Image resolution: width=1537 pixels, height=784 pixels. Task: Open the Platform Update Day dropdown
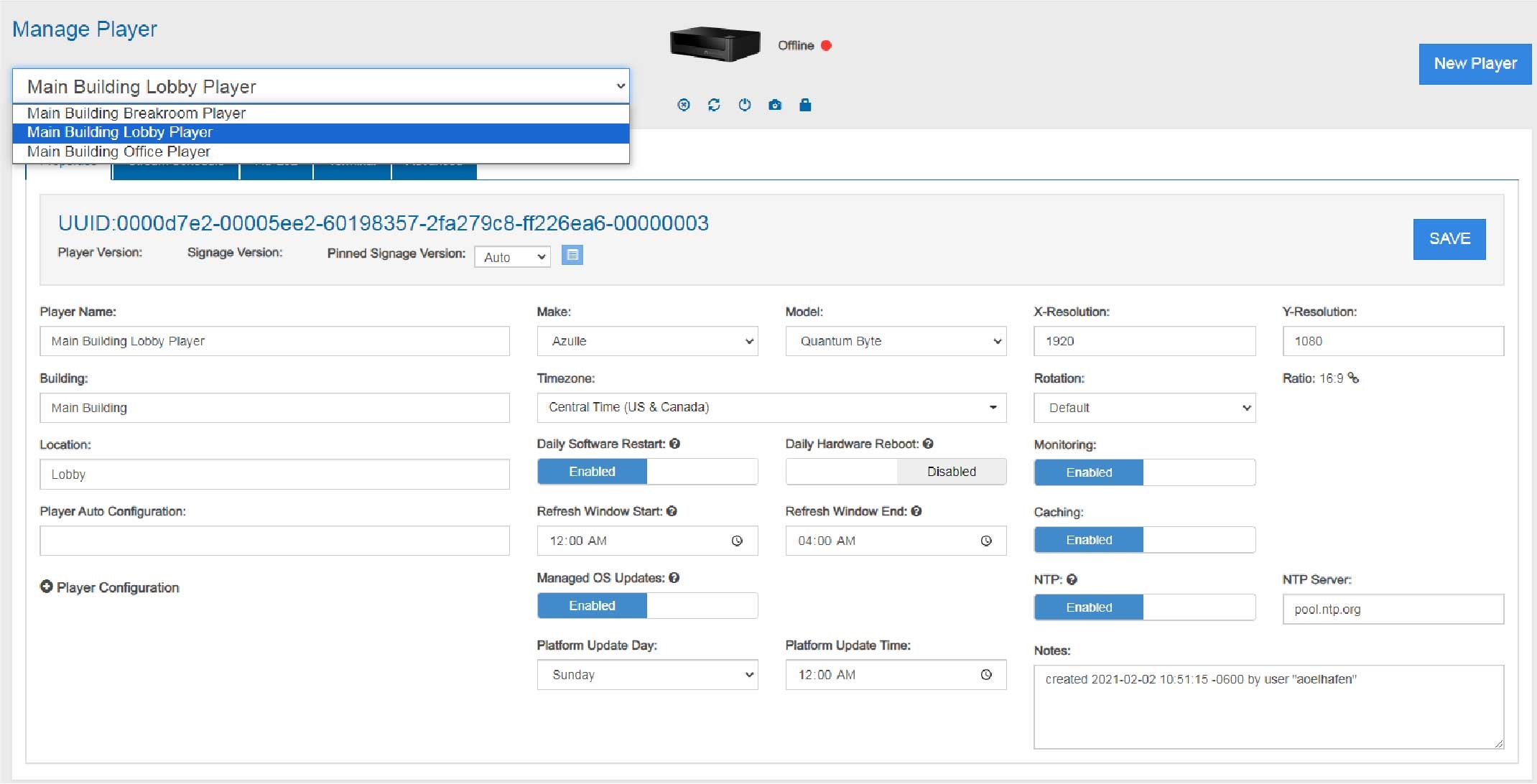click(647, 675)
